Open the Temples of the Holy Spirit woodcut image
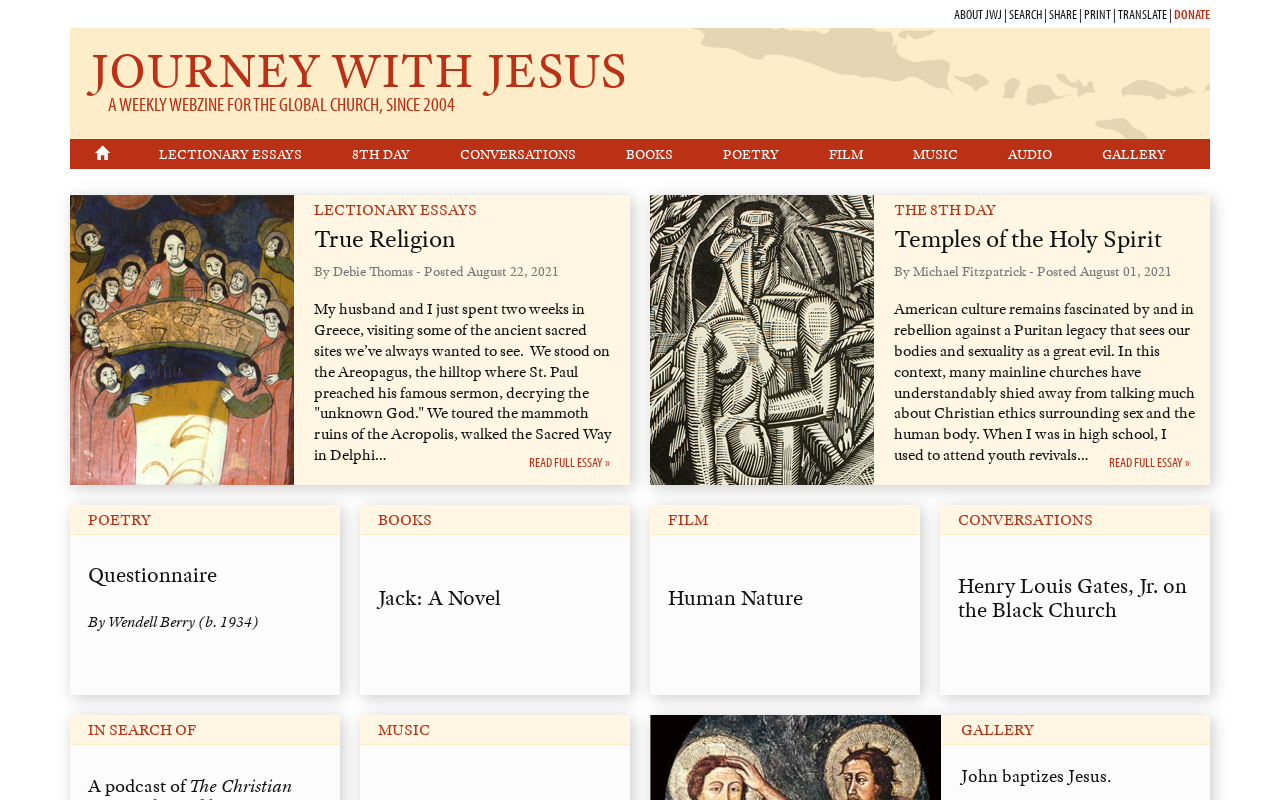Viewport: 1280px width, 800px height. (x=762, y=340)
